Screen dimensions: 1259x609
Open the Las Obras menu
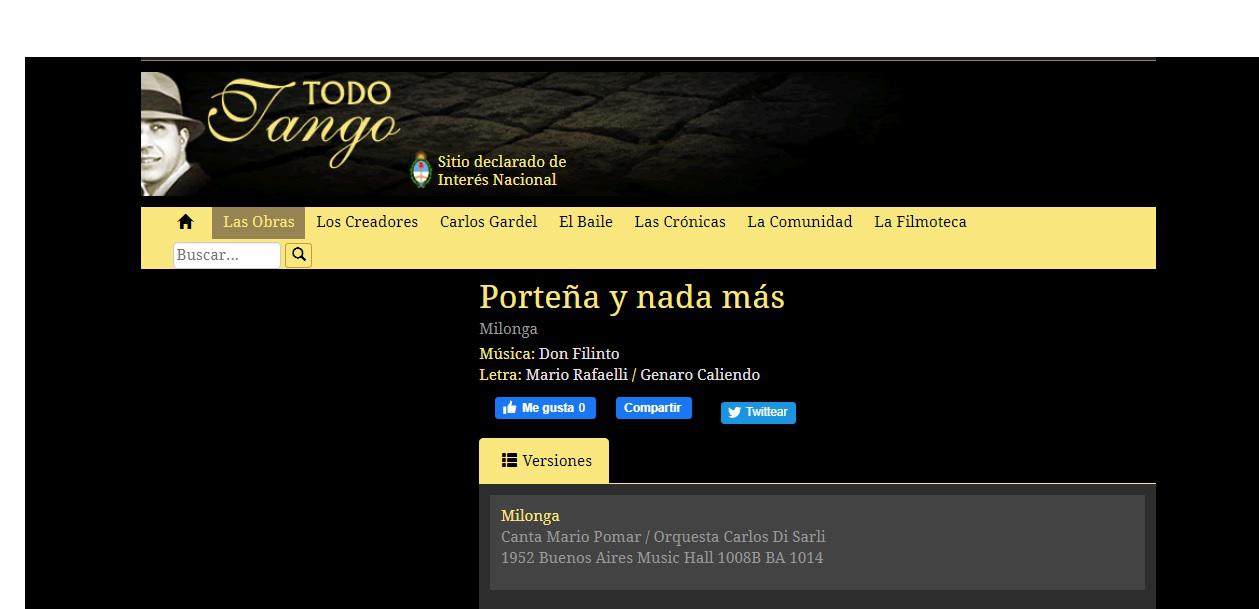click(258, 221)
